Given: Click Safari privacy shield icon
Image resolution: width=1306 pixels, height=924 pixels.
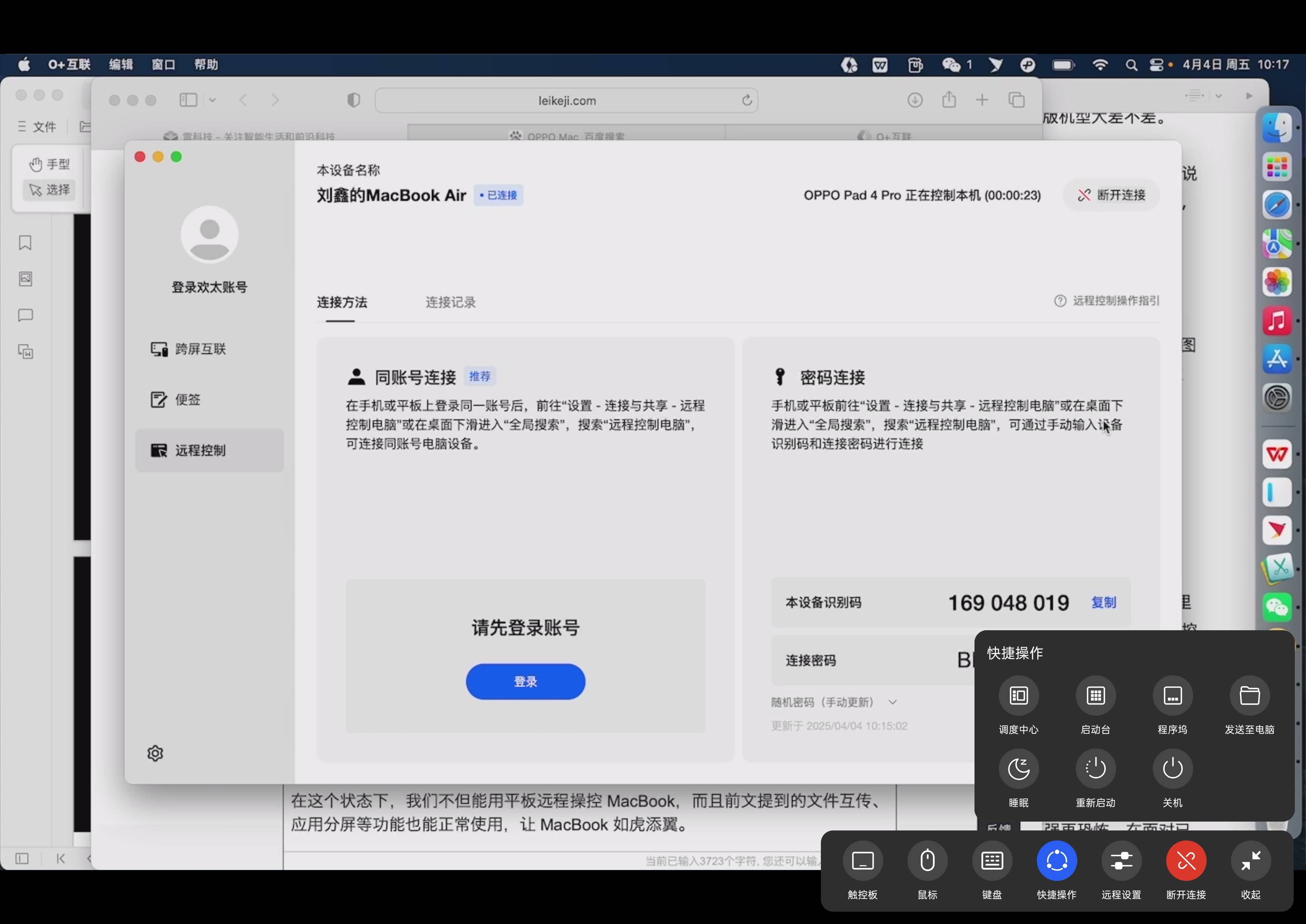Looking at the screenshot, I should click(353, 100).
